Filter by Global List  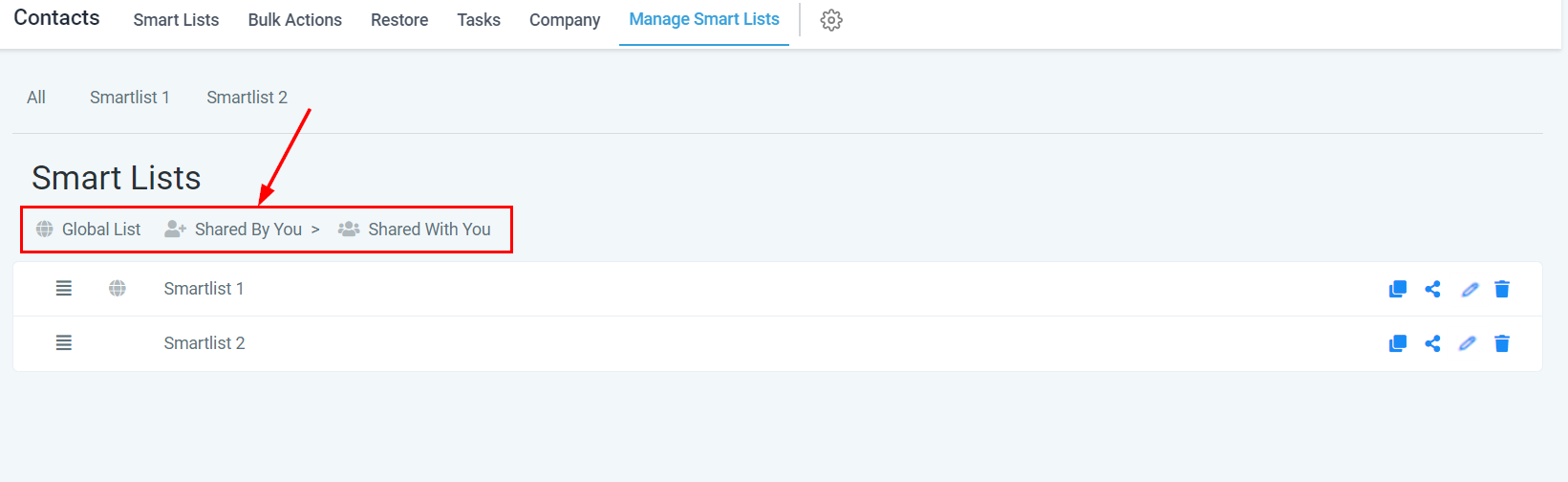coord(89,230)
